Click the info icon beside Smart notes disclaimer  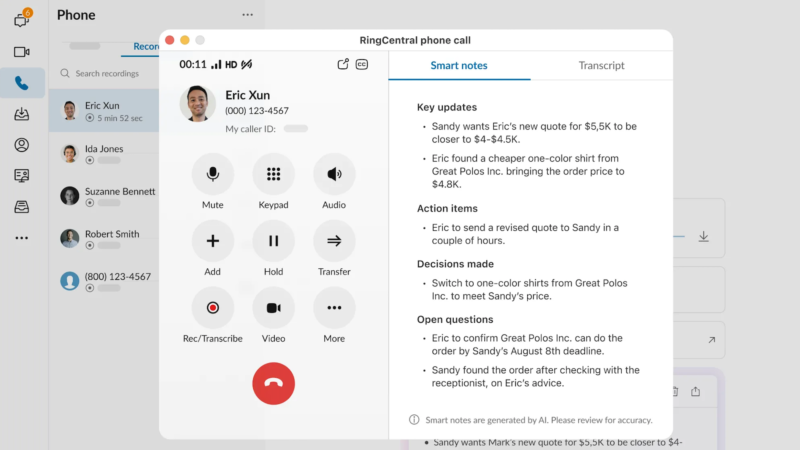point(414,419)
